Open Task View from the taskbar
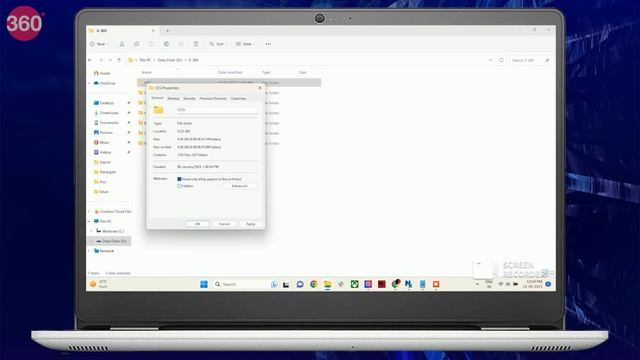640x360 pixels. click(286, 284)
